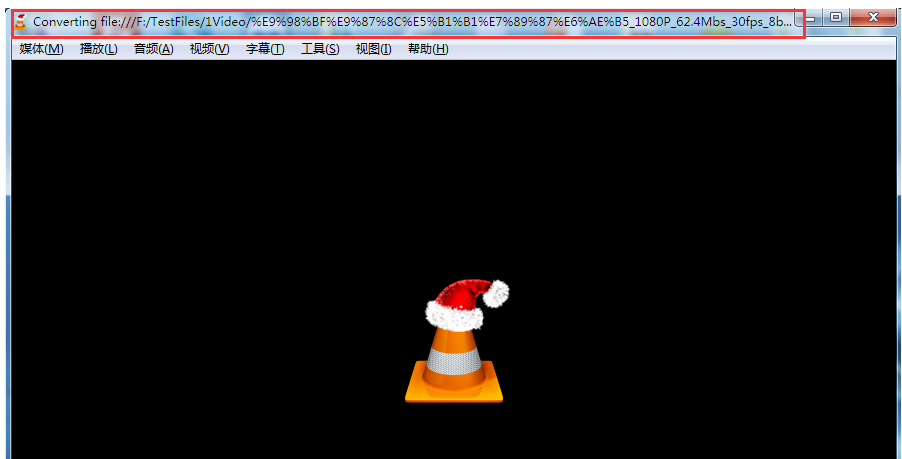
Task: Maximize the VLC window
Action: (836, 18)
